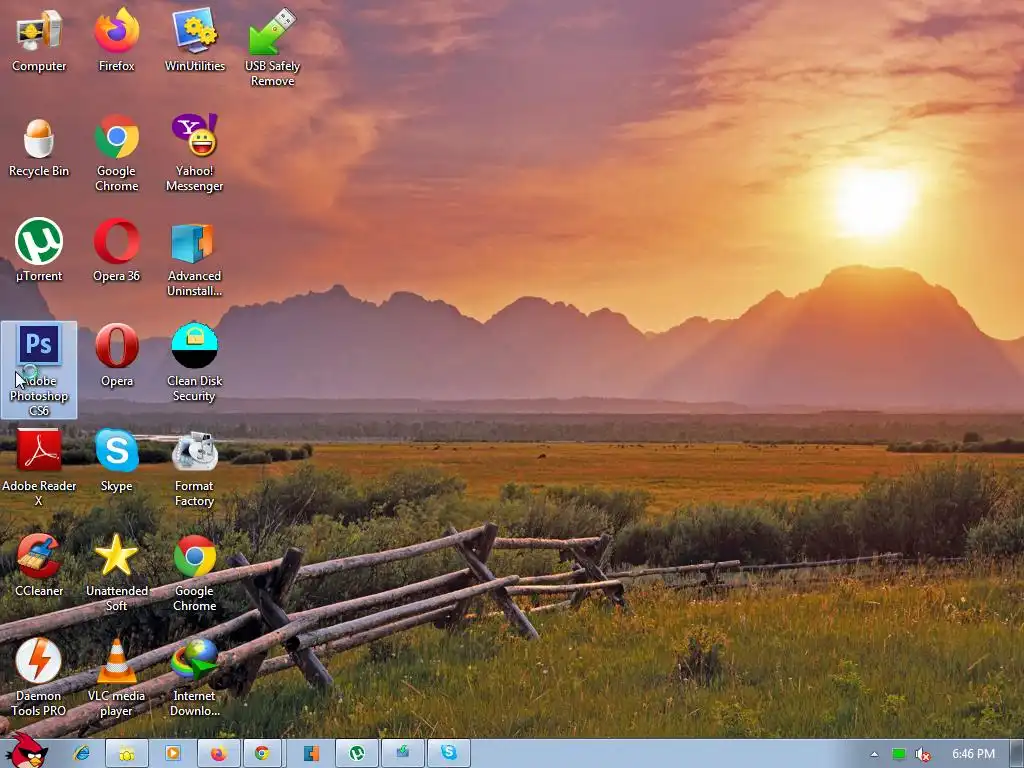This screenshot has width=1024, height=768.
Task: Open the clock showing 6:46 PM
Action: (973, 754)
